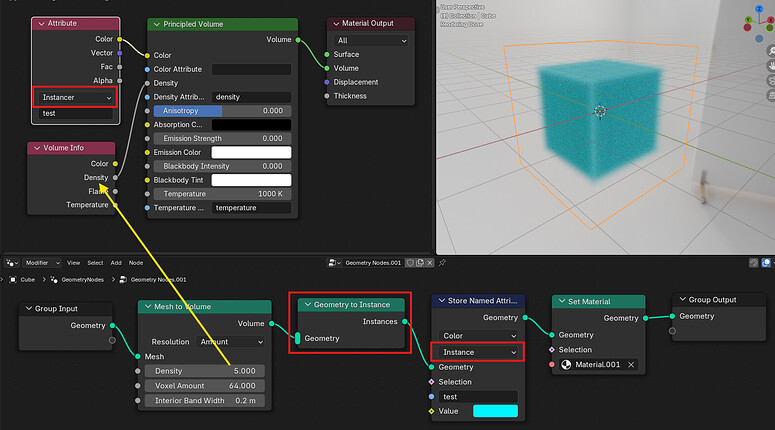Viewport: 775px width, 430px height.
Task: Open the Modifier type dropdown
Action: pos(42,263)
